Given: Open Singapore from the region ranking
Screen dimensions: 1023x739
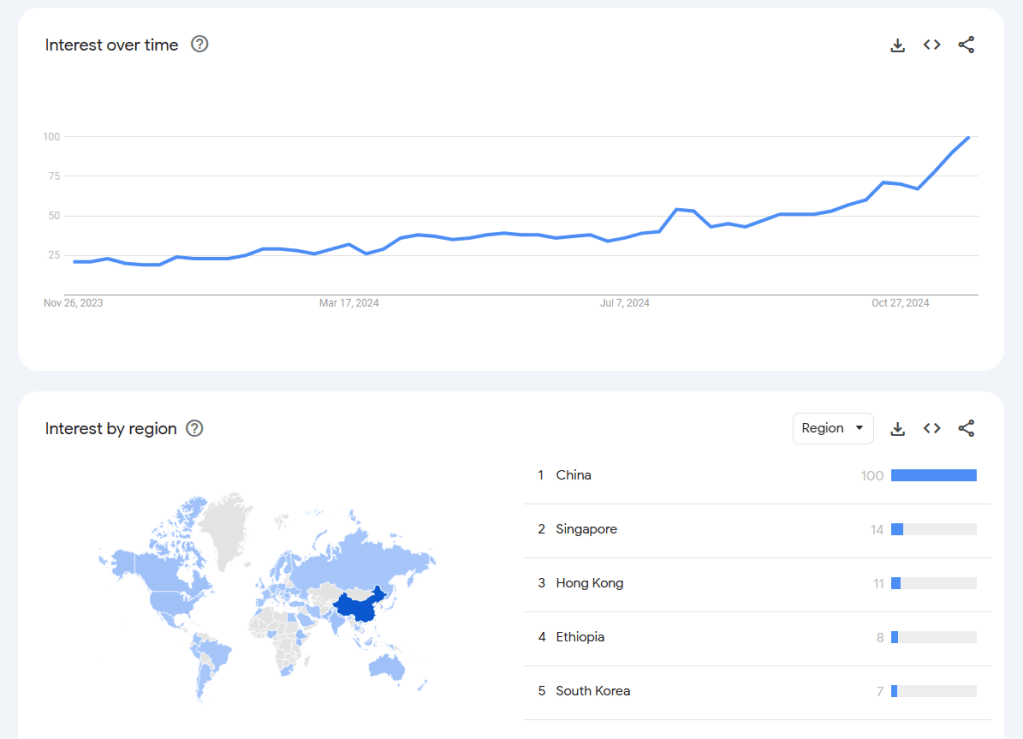Looking at the screenshot, I should tap(586, 529).
